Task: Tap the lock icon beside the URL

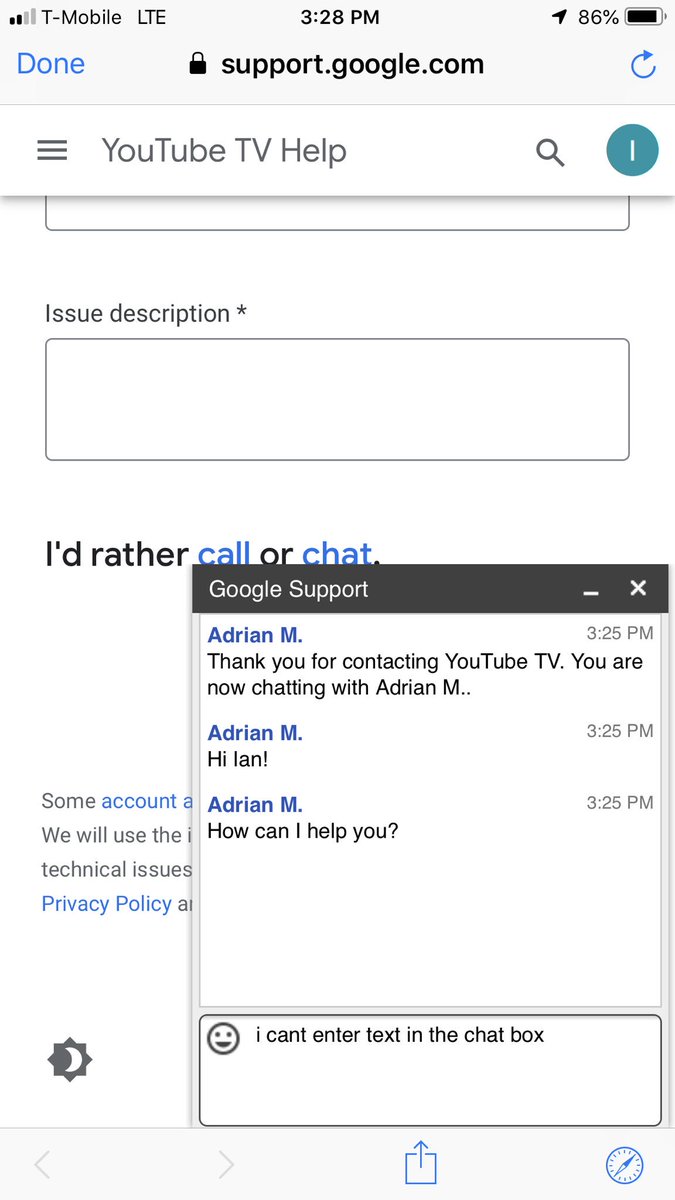Action: (198, 65)
